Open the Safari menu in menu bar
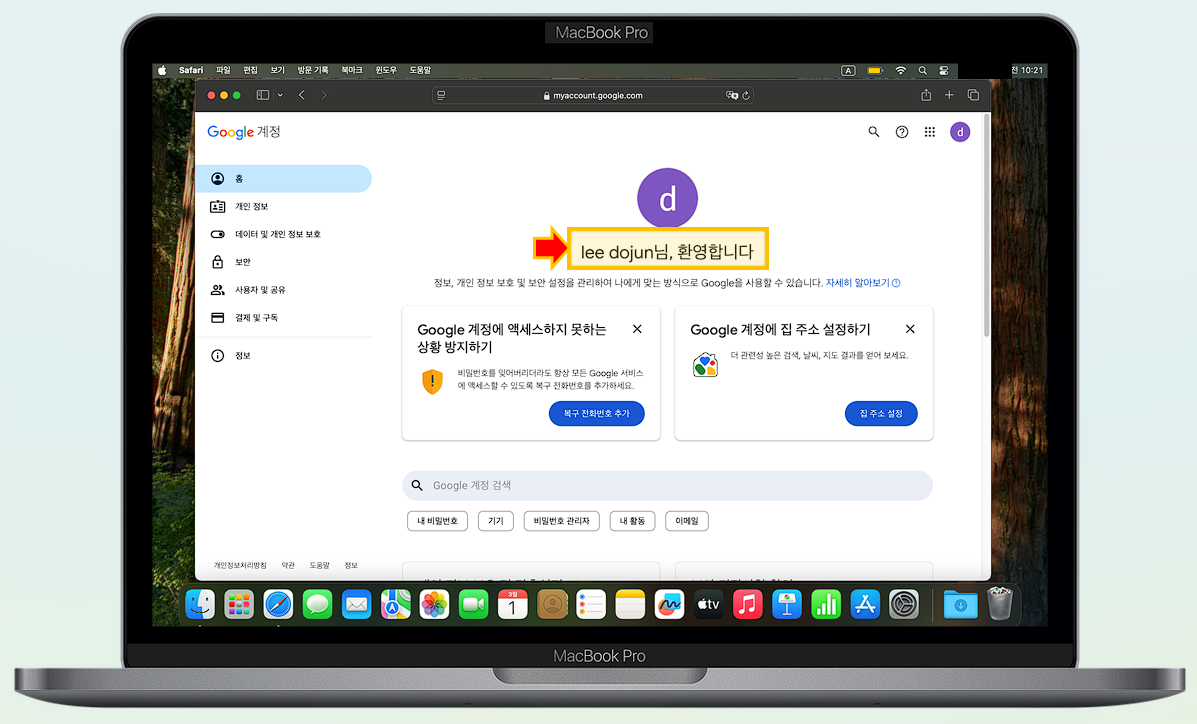1197x724 pixels. [x=191, y=70]
